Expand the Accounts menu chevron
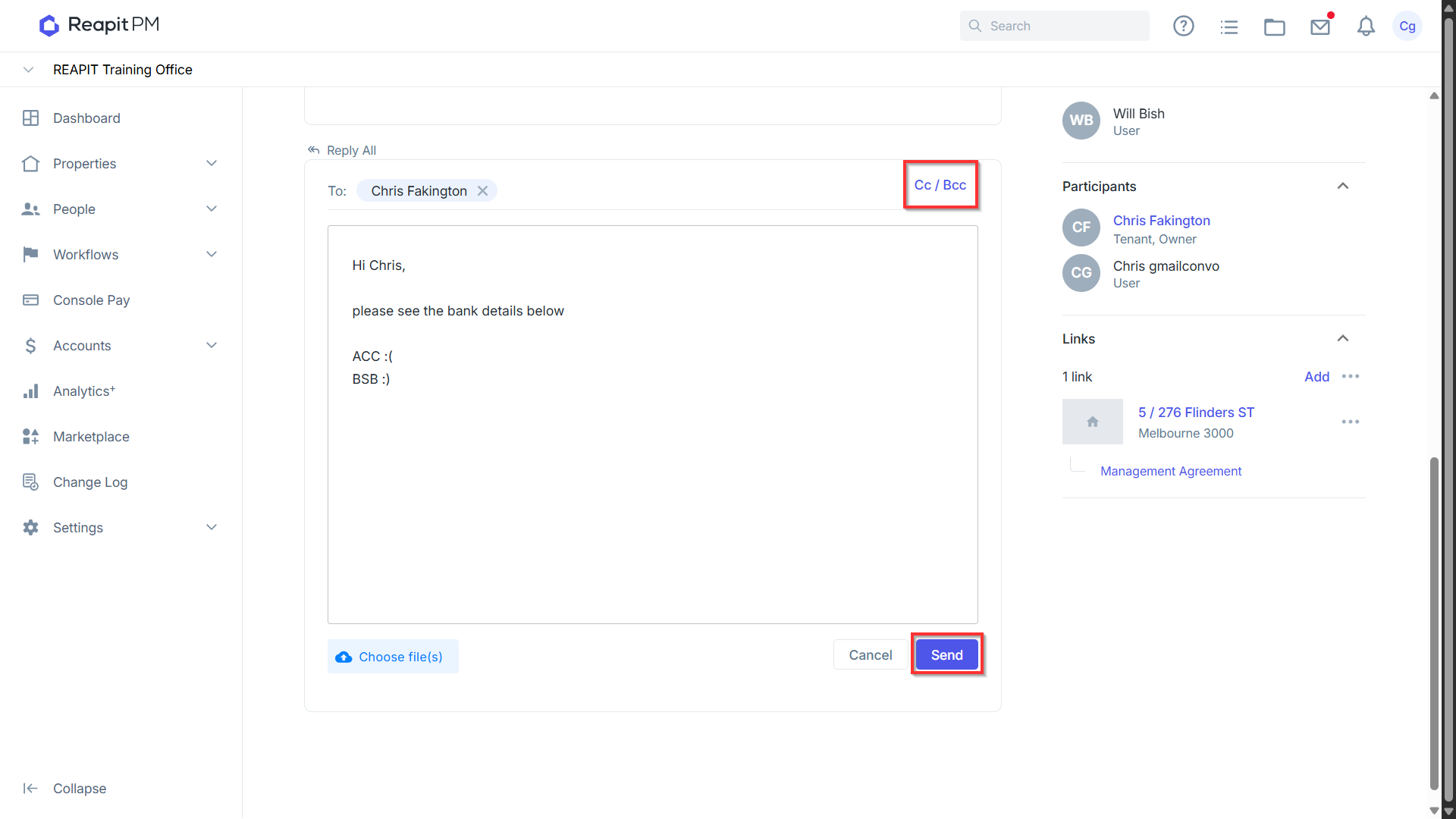The width and height of the screenshot is (1456, 819). [212, 346]
